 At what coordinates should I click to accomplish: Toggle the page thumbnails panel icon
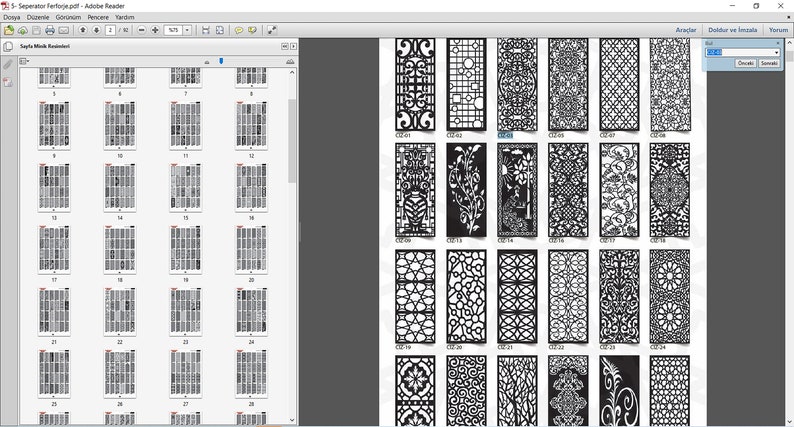click(x=8, y=47)
